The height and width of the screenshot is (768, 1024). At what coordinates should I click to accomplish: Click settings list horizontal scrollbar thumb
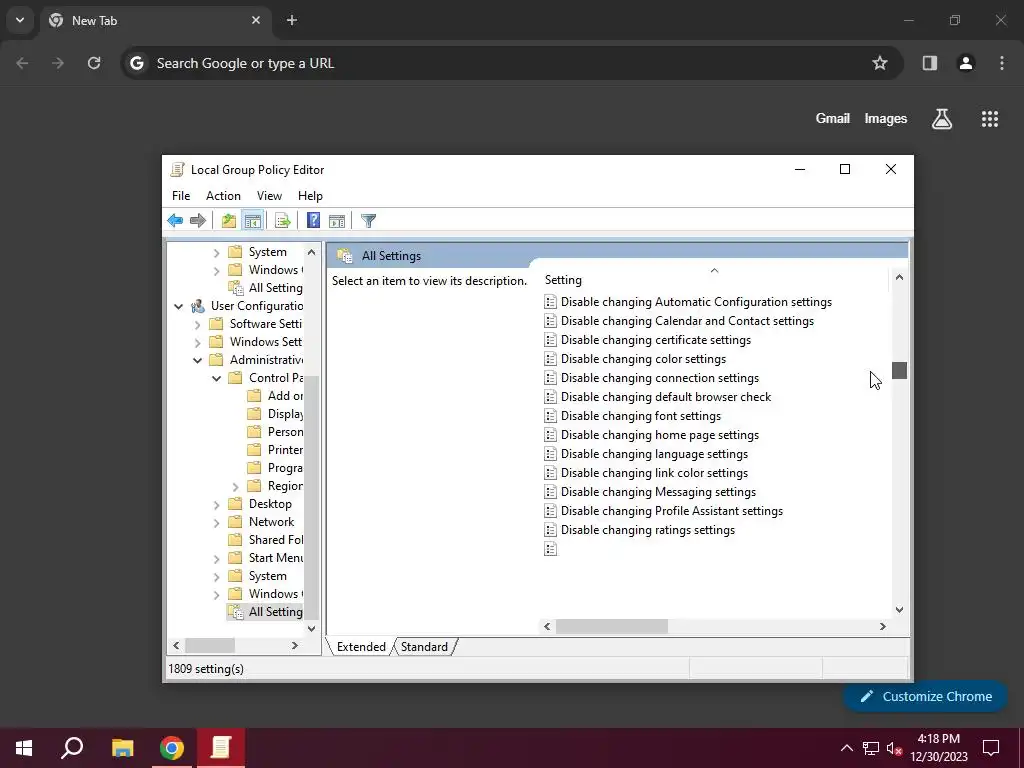(611, 626)
